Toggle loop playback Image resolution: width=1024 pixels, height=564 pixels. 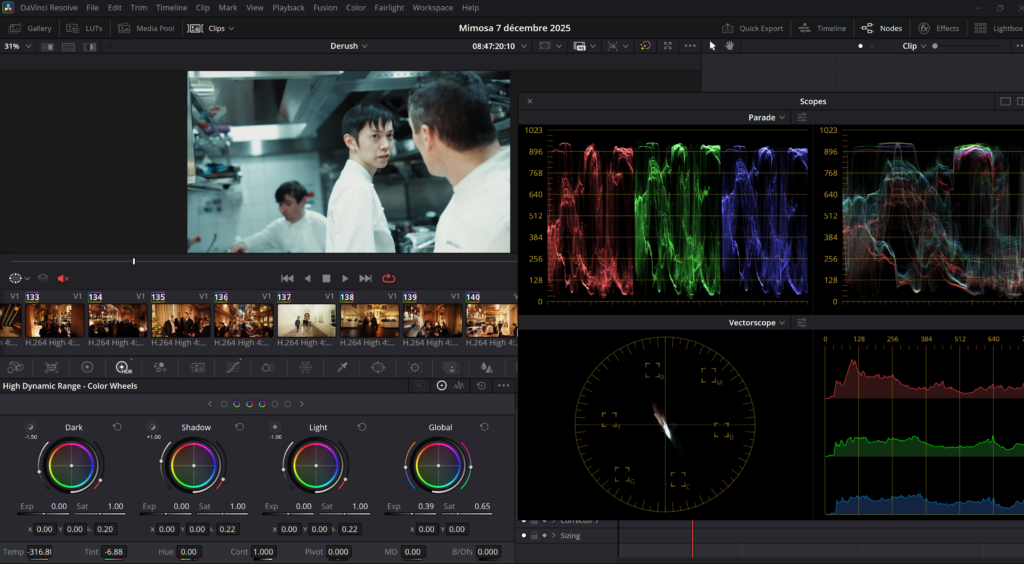pyautogui.click(x=388, y=278)
